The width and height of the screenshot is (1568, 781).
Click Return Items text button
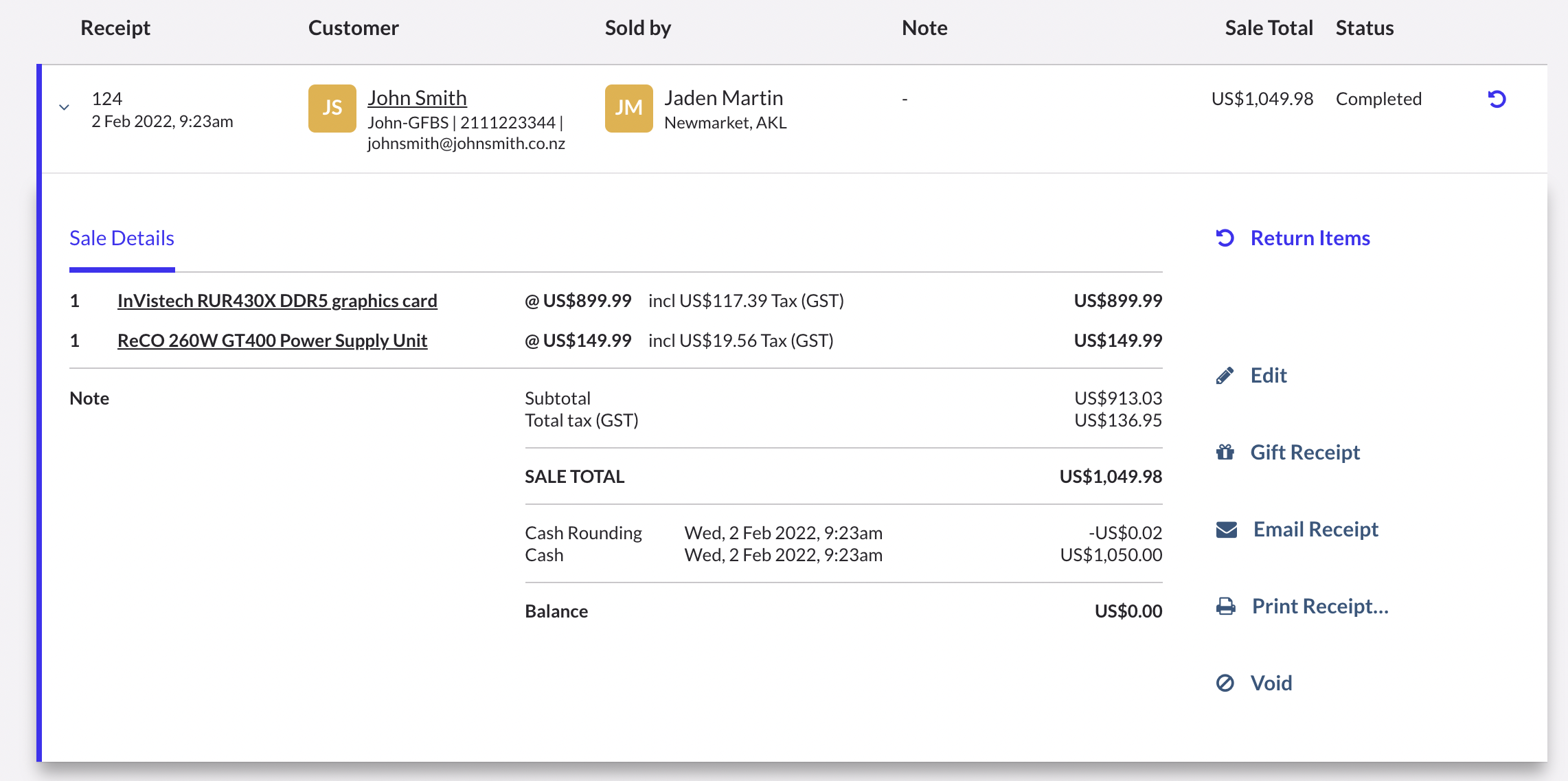click(x=1310, y=238)
